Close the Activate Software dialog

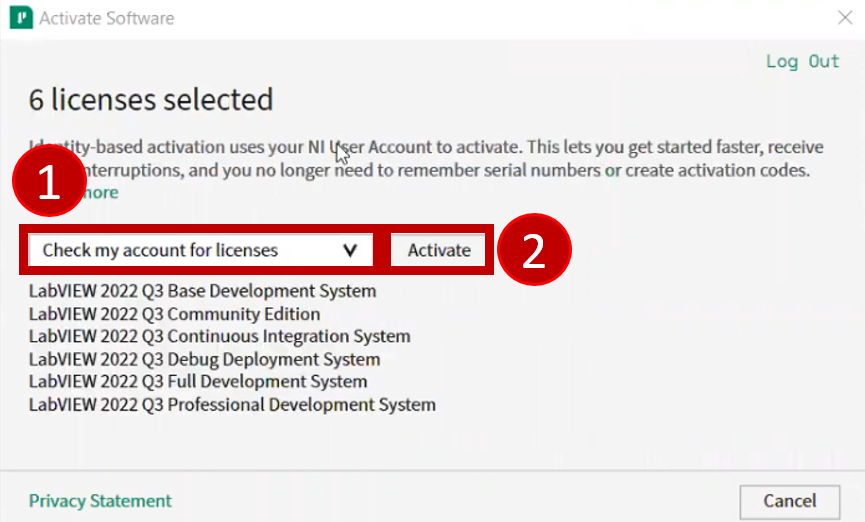(x=845, y=18)
